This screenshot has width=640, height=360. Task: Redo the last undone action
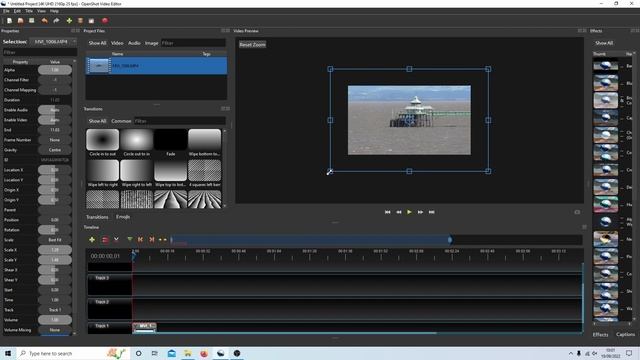pyautogui.click(x=56, y=20)
